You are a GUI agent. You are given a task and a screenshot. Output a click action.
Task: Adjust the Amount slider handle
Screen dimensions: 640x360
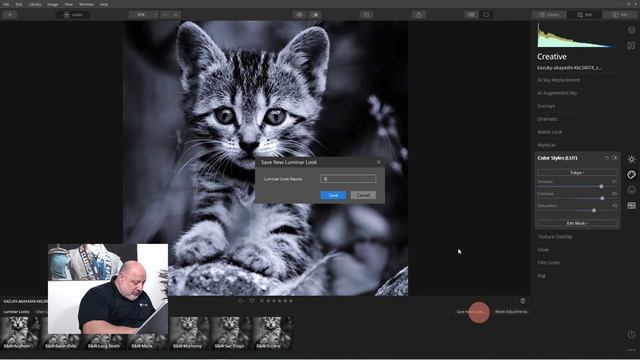[601, 187]
